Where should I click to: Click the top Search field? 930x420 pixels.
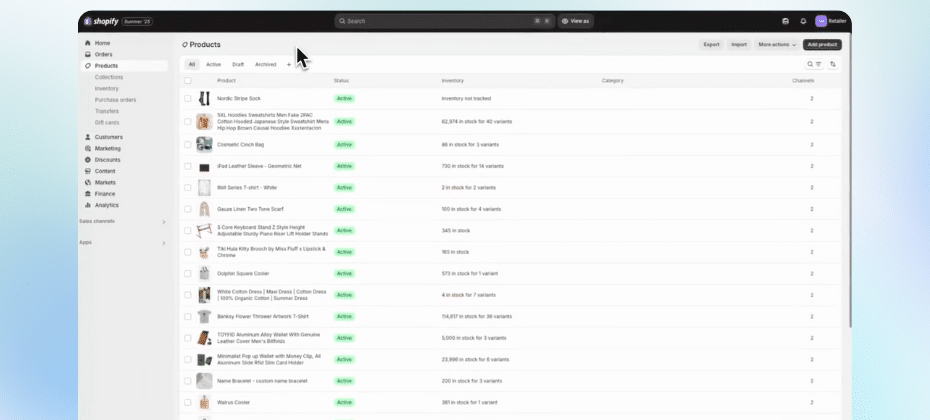coord(445,21)
